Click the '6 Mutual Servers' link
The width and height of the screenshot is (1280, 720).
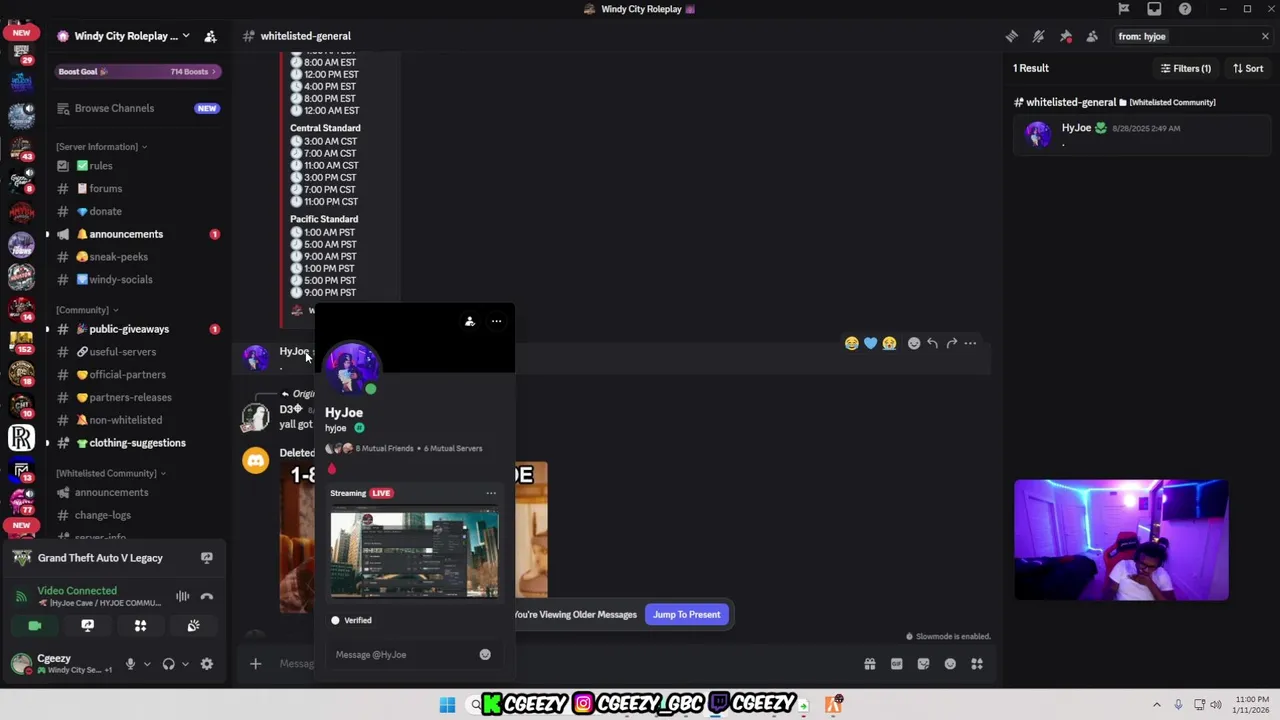(453, 448)
